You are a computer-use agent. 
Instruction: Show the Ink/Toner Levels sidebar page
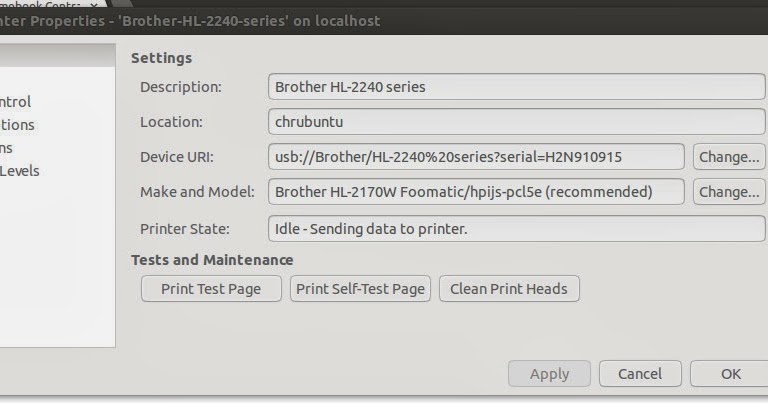point(20,171)
